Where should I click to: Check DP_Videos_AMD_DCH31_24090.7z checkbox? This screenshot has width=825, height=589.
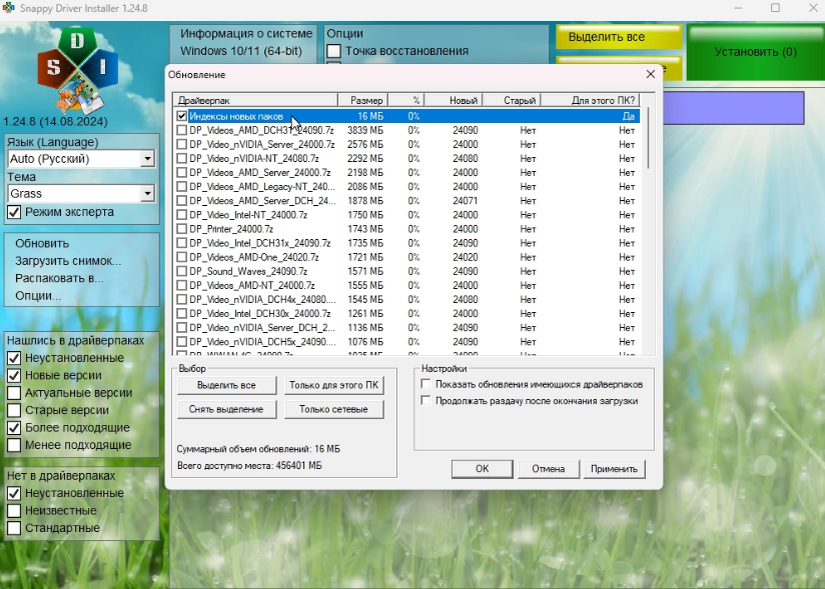point(182,130)
